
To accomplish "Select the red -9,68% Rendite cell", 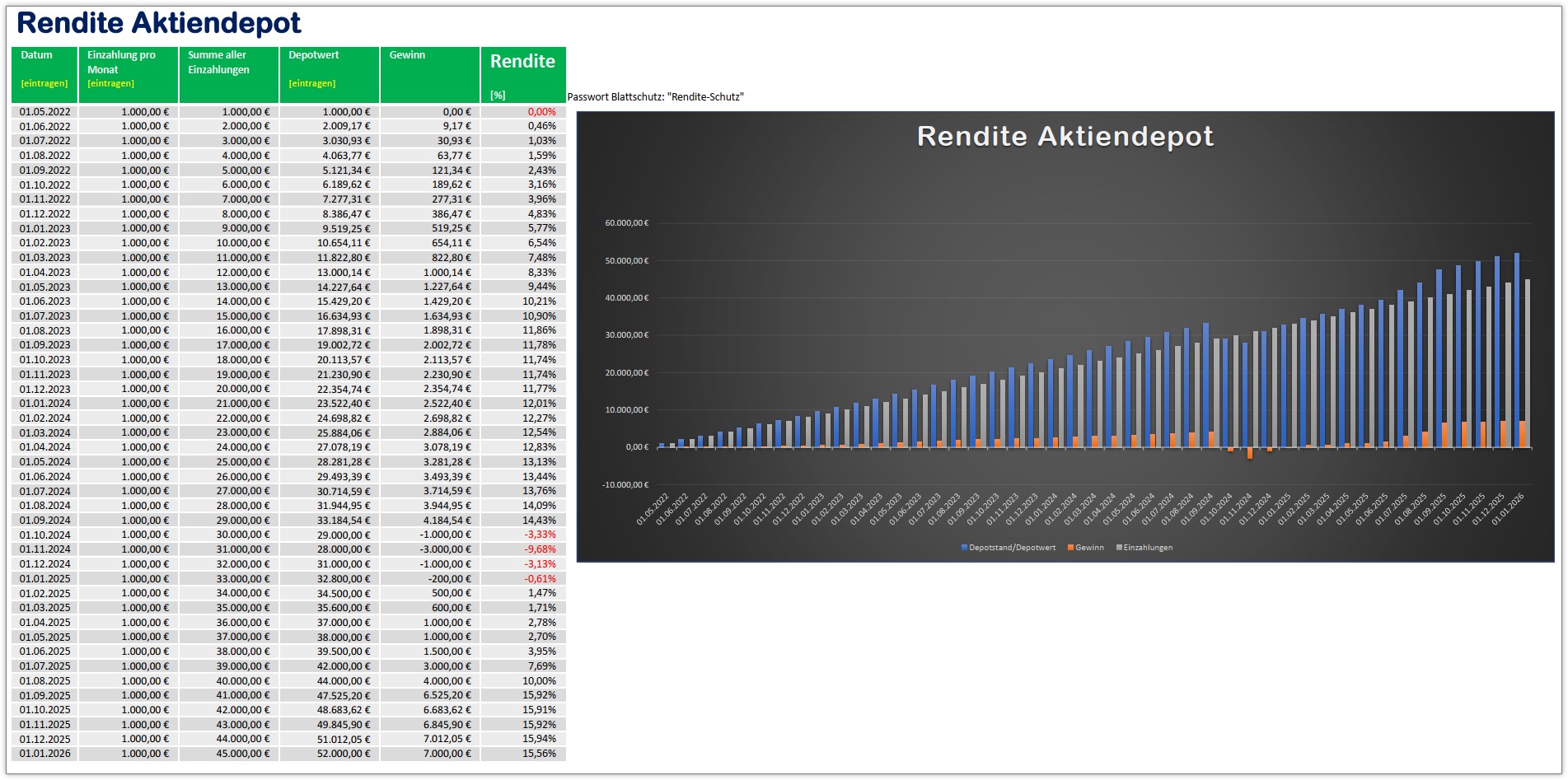I will coord(524,549).
